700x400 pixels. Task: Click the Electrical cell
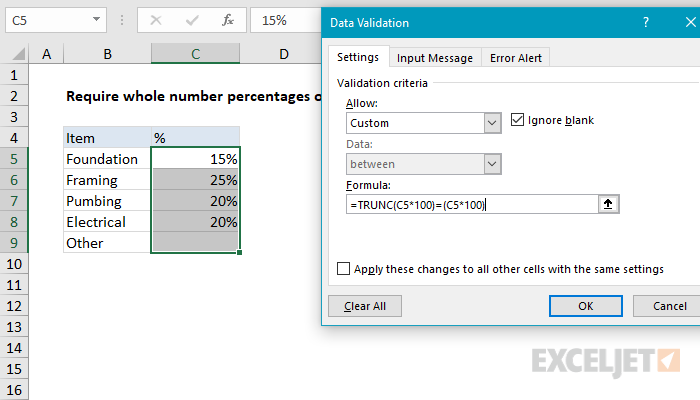tap(107, 222)
